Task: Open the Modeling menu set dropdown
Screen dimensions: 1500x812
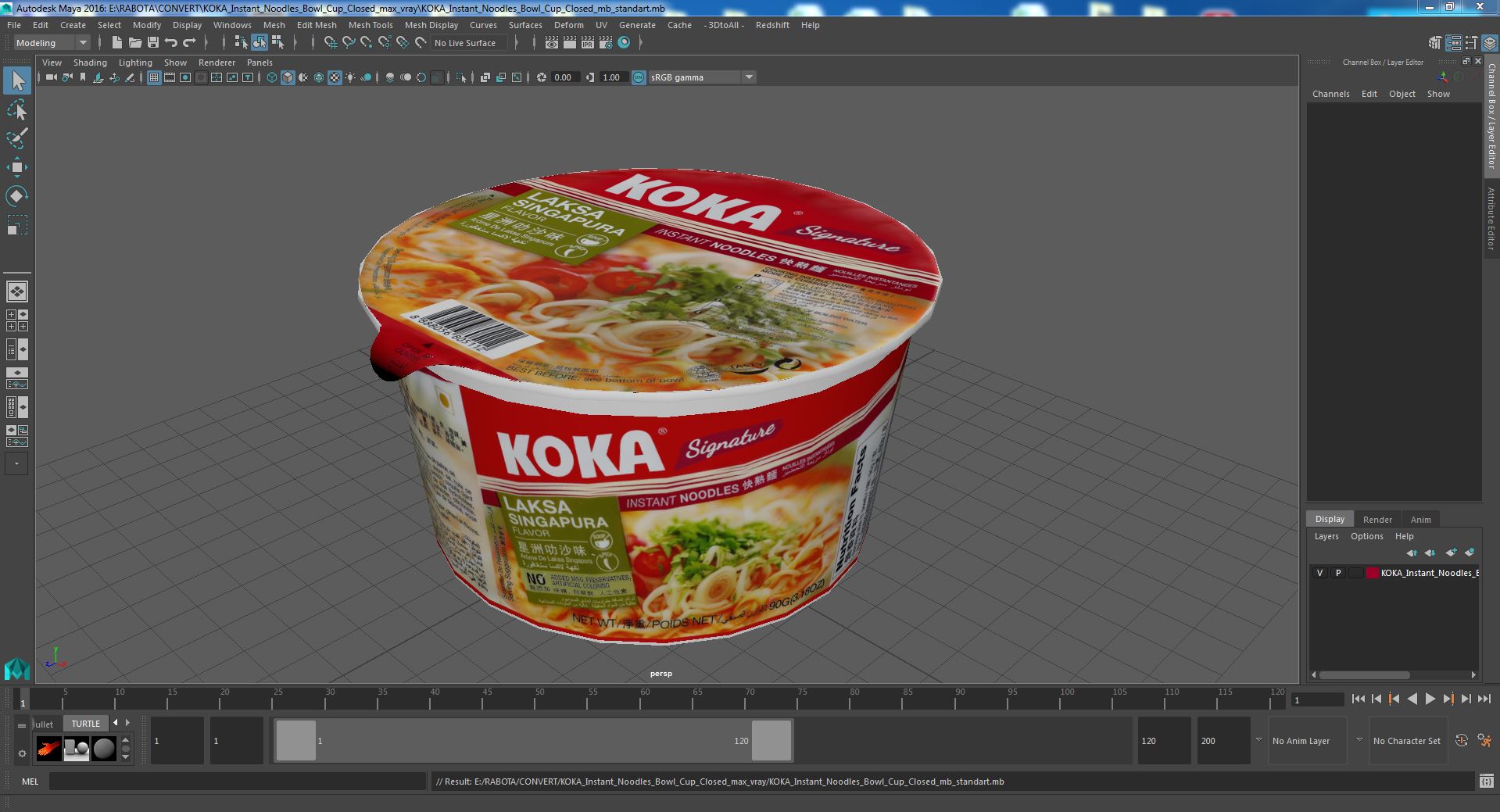Action: tap(52, 43)
